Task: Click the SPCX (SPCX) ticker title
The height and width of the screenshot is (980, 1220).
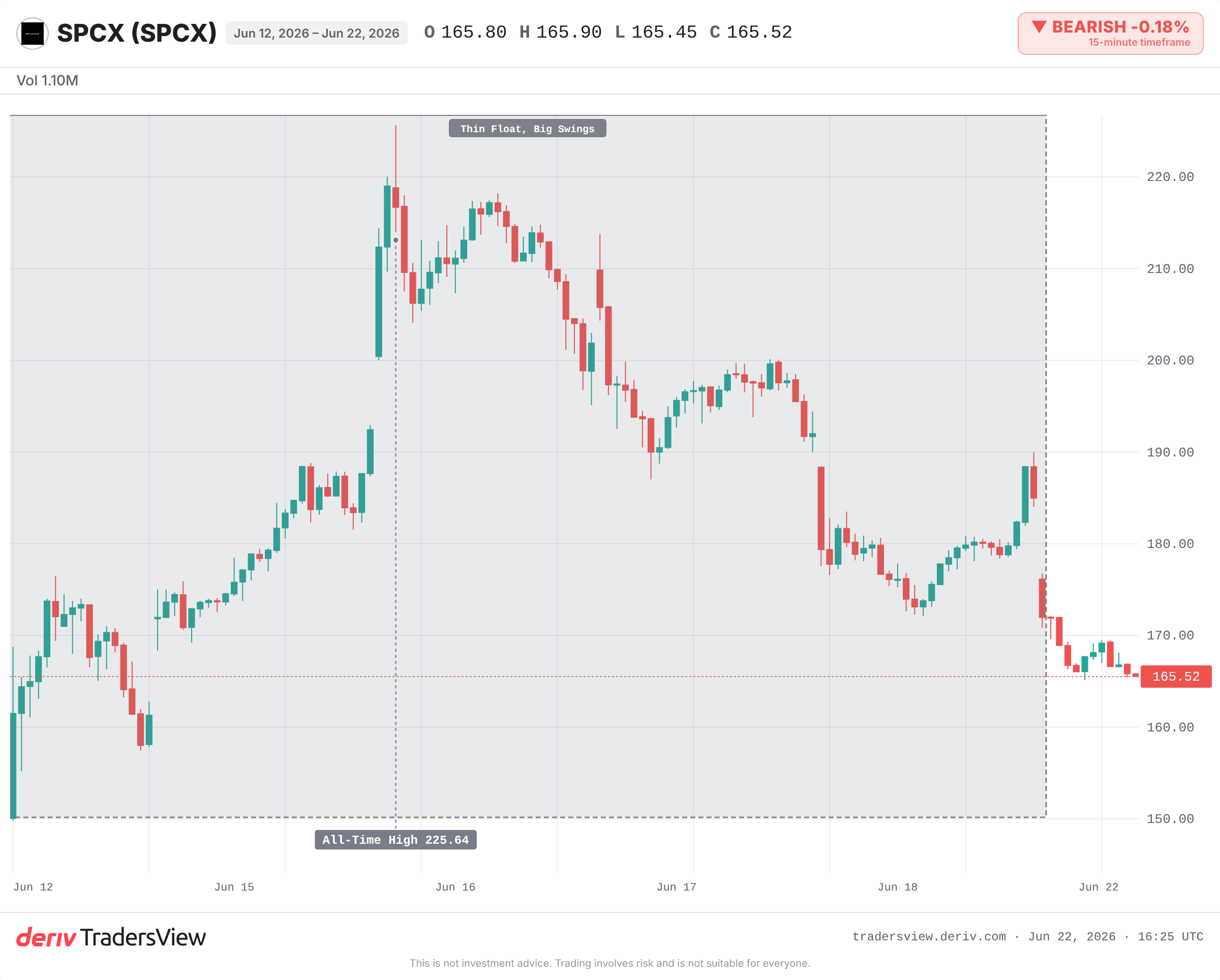Action: tap(137, 33)
